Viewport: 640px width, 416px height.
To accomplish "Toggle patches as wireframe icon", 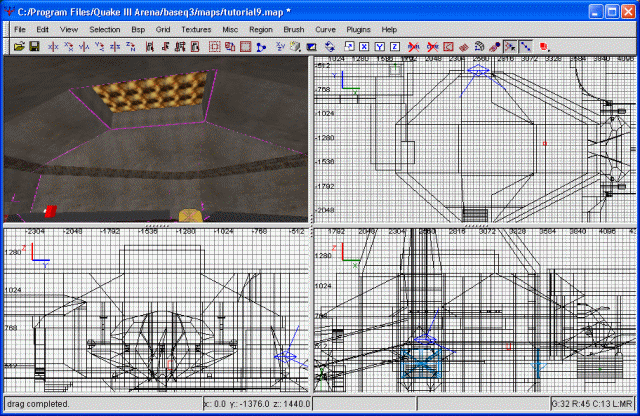I will 464,47.
